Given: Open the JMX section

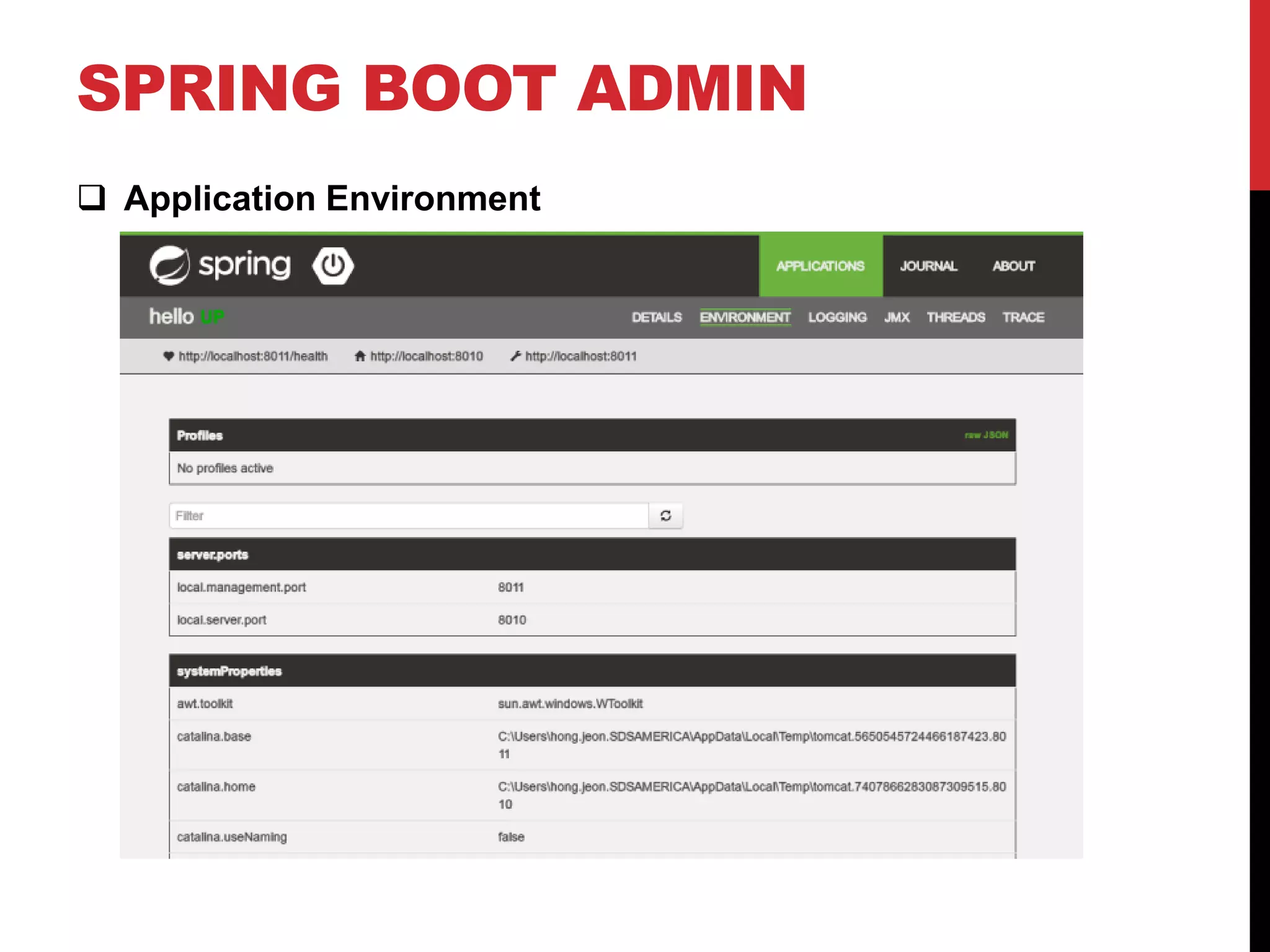Looking at the screenshot, I should [x=897, y=317].
